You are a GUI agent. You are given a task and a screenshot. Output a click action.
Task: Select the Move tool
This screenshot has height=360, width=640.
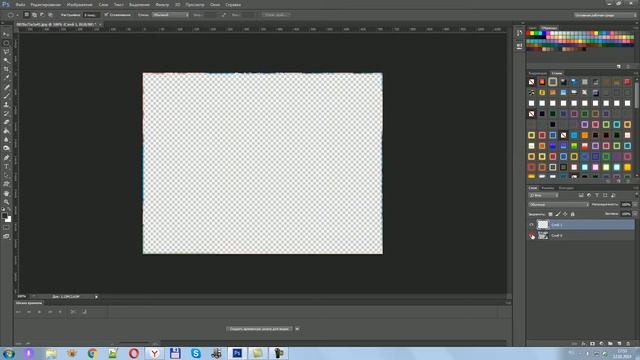click(6, 34)
